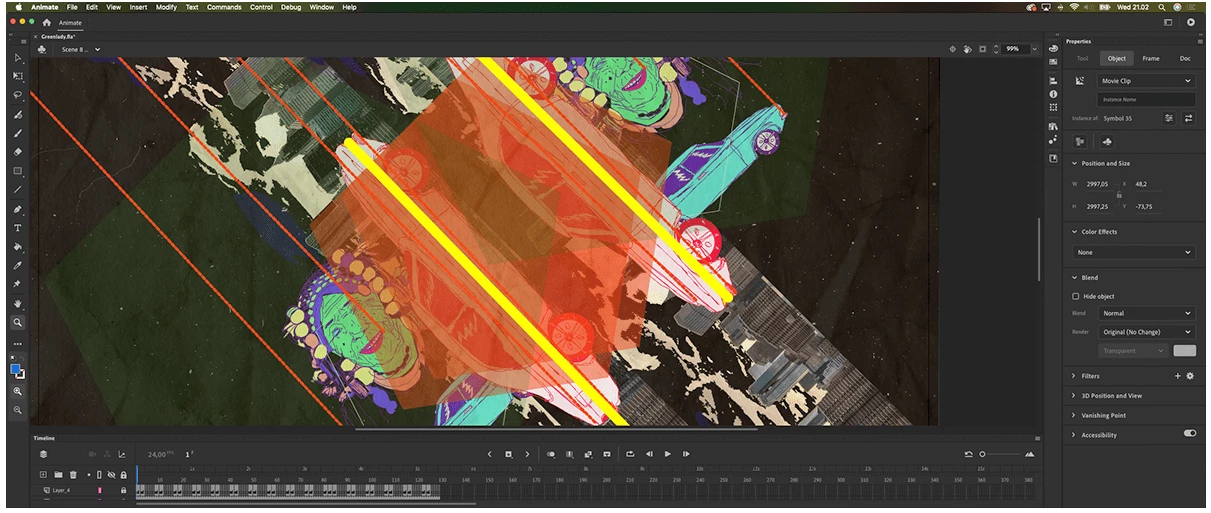Screen dimensions: 1211x513
Task: Select the Pen tool
Action: click(18, 209)
